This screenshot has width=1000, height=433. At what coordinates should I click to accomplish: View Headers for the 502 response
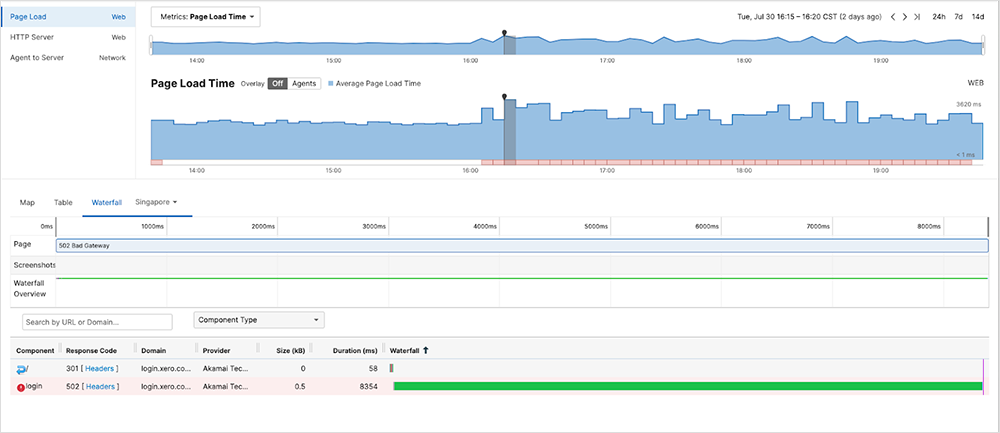click(x=101, y=387)
